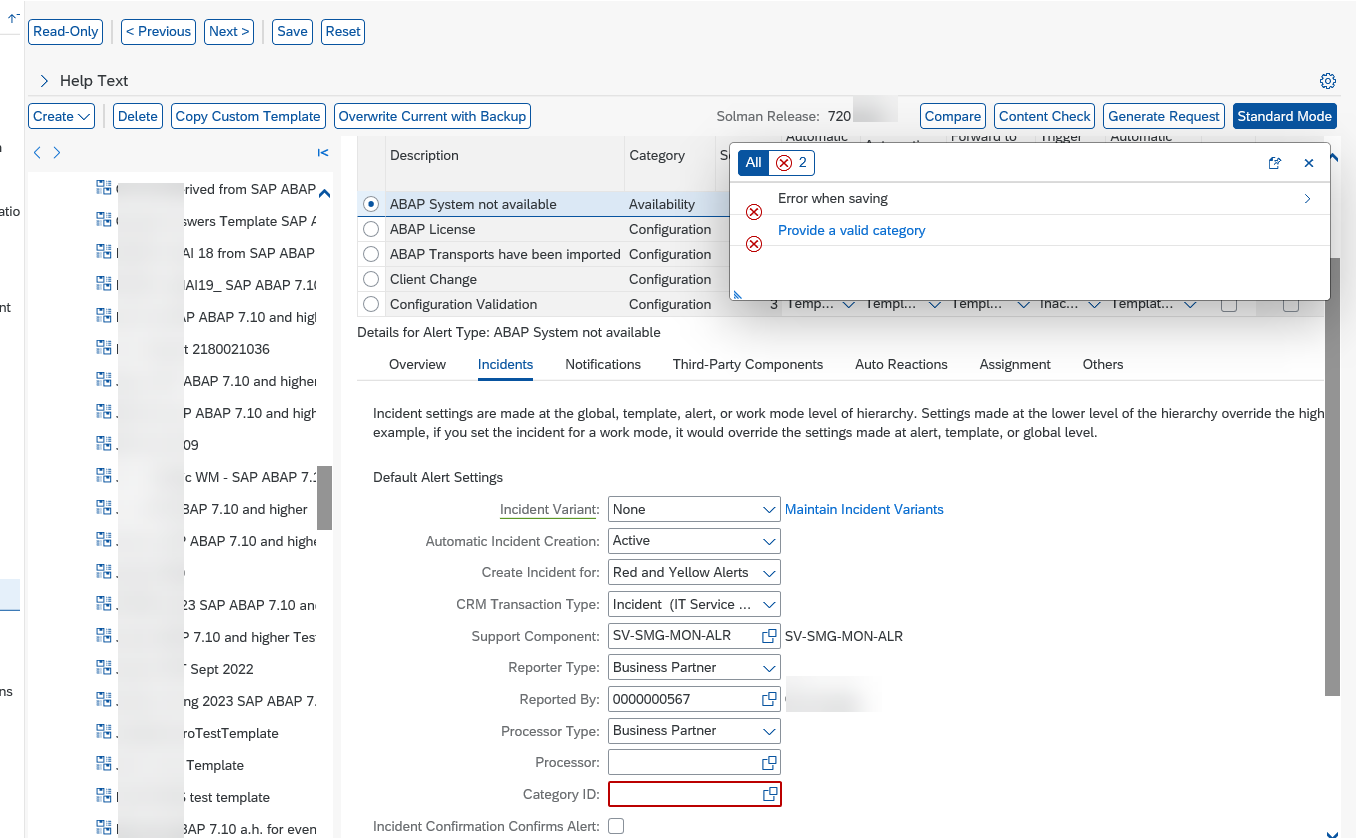Close the error message popover
Image resolution: width=1365 pixels, height=839 pixels.
coord(1308,163)
